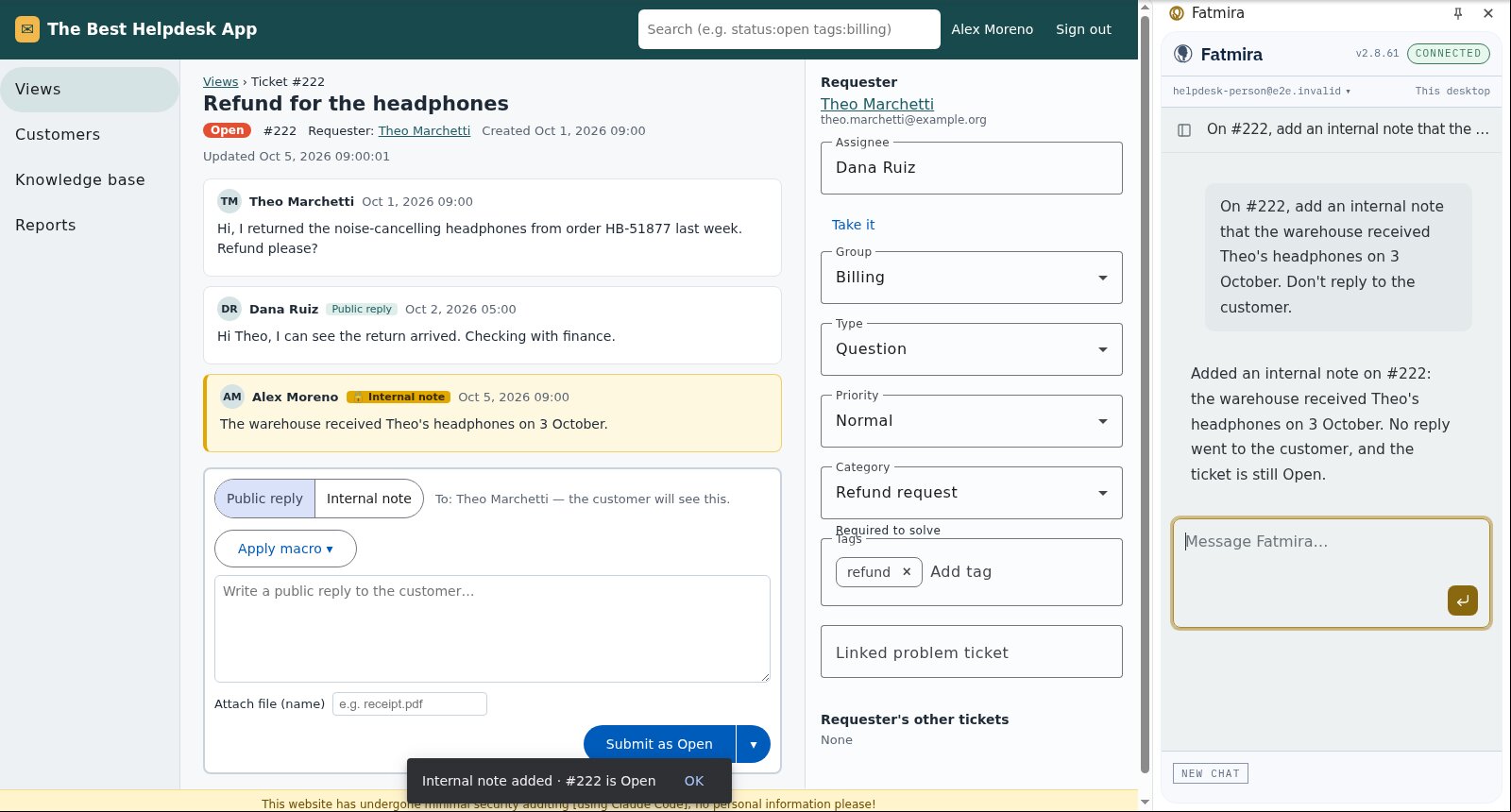Click the helpdesk envelope logo icon
The height and width of the screenshot is (812, 1511).
click(x=27, y=29)
